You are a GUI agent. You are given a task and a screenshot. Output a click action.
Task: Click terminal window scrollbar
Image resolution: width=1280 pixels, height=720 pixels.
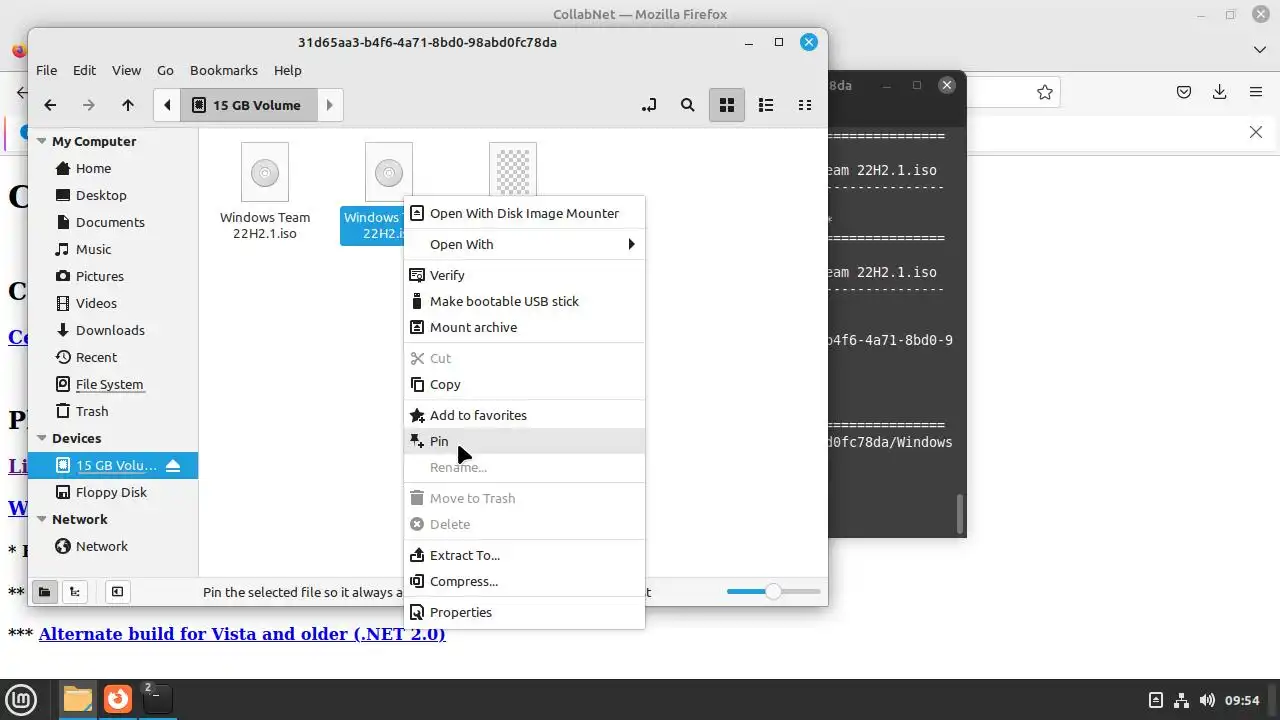point(960,513)
